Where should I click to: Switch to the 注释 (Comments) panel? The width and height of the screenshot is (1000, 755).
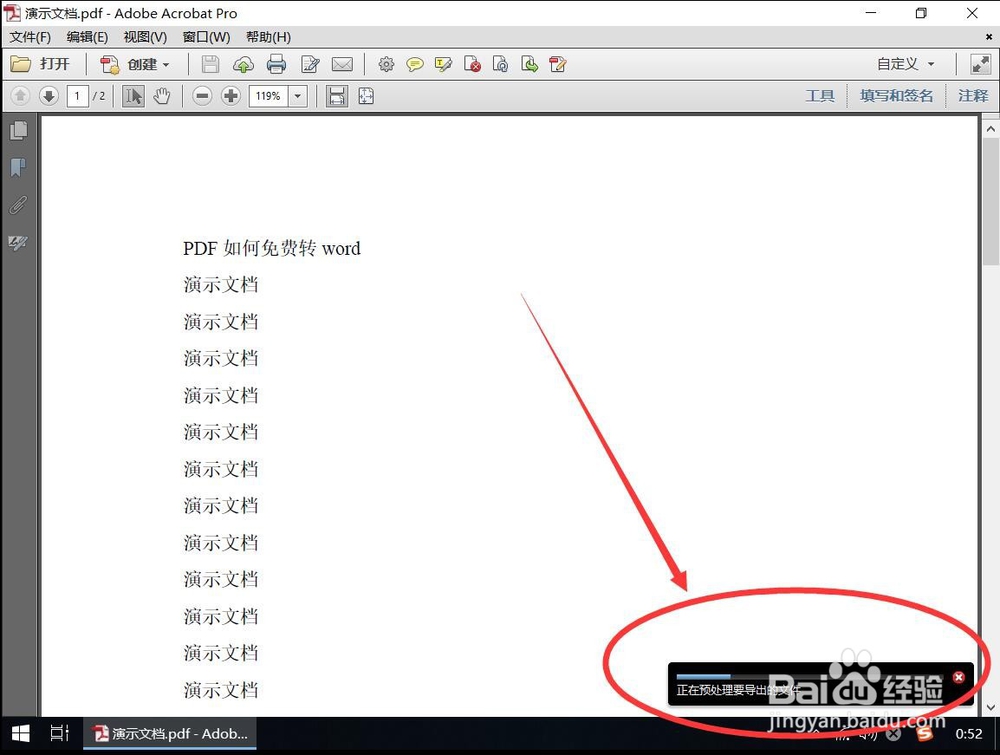(x=972, y=96)
